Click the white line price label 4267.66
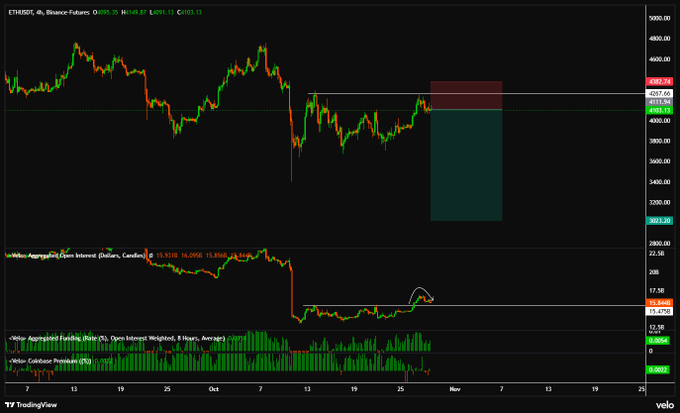680x413 pixels. coord(659,94)
